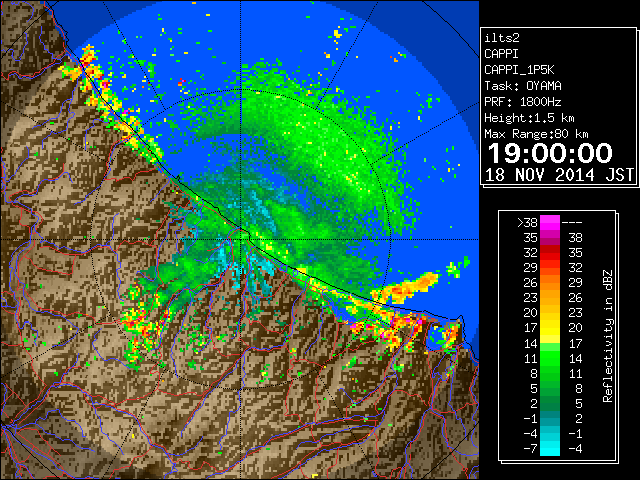Click the '-7' legend label

coord(530,449)
